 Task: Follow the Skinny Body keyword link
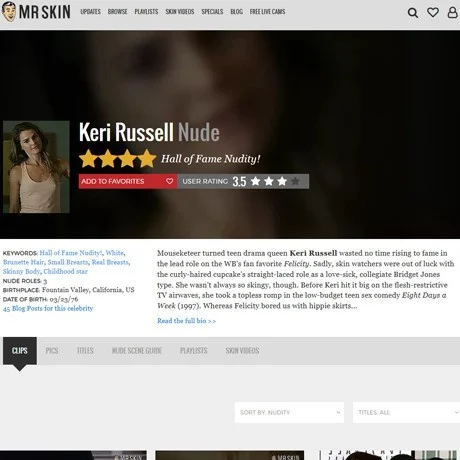21,271
